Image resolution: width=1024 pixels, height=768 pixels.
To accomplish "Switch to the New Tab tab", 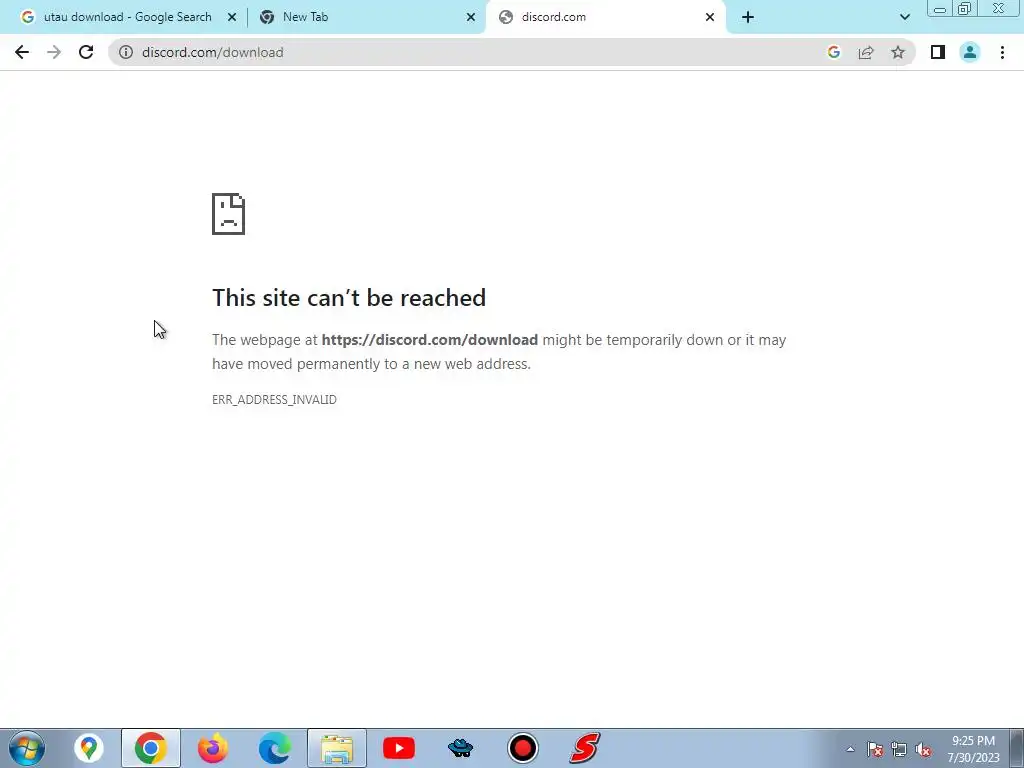I will point(366,17).
